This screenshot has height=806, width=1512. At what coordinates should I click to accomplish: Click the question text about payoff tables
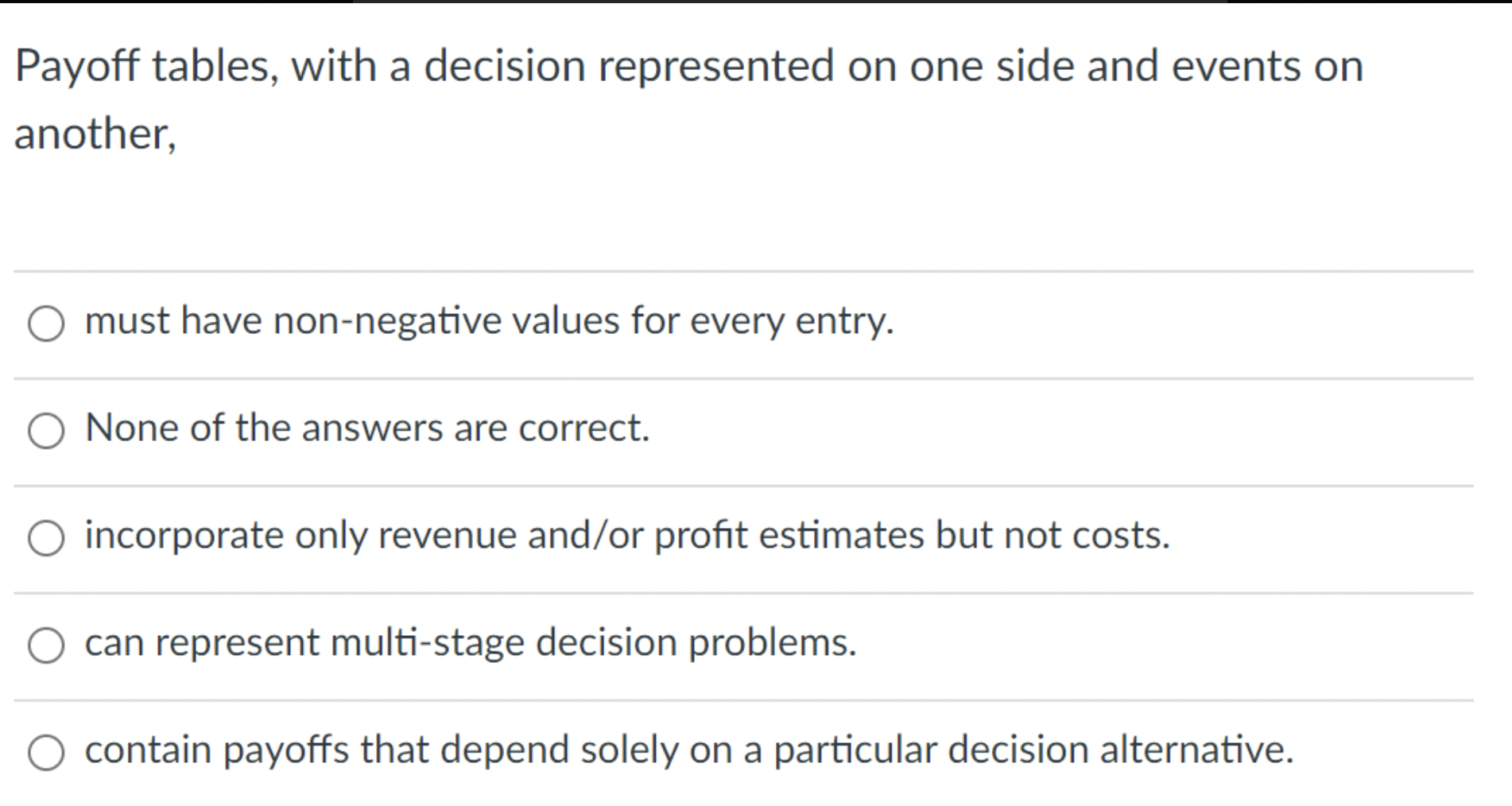point(690,66)
